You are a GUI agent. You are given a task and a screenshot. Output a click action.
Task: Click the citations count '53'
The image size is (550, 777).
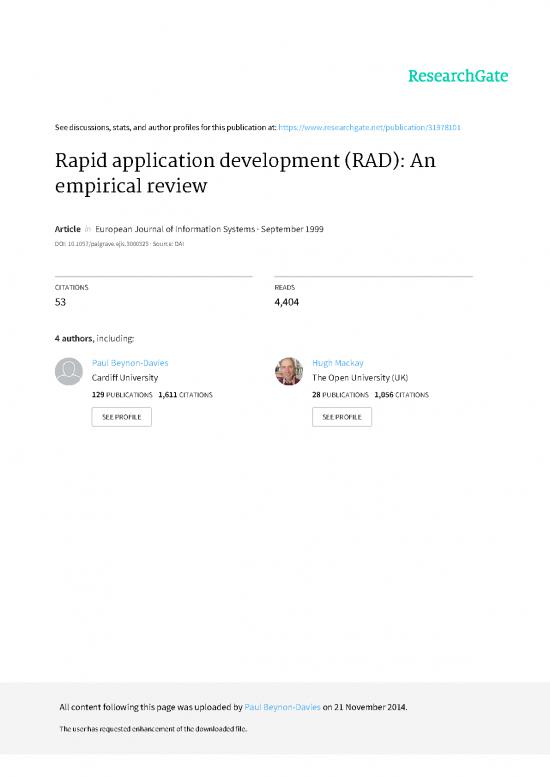pyautogui.click(x=60, y=302)
